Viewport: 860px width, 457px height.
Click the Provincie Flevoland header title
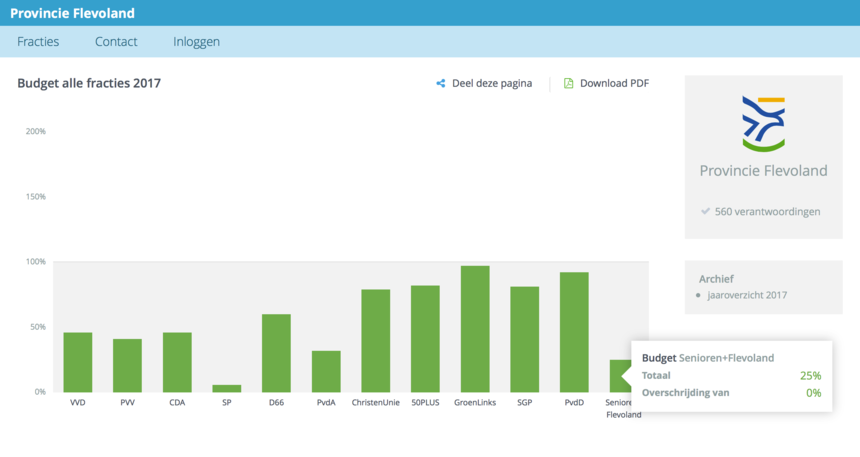72,13
